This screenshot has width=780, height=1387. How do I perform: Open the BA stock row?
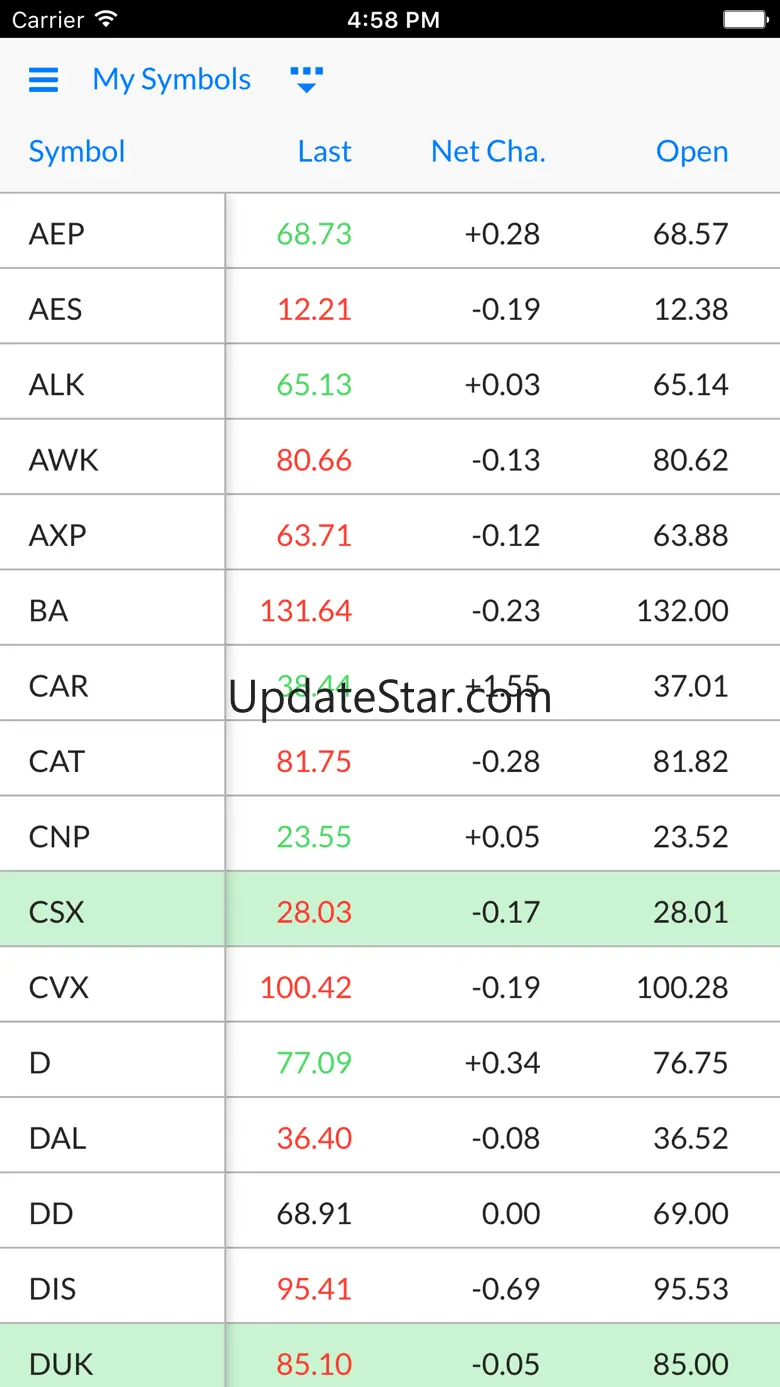point(390,608)
